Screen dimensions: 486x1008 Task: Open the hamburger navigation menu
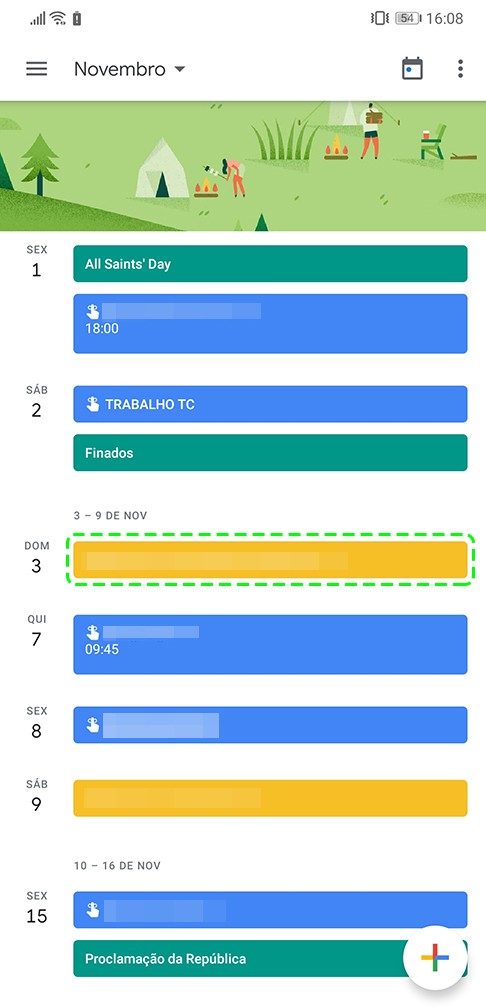37,69
